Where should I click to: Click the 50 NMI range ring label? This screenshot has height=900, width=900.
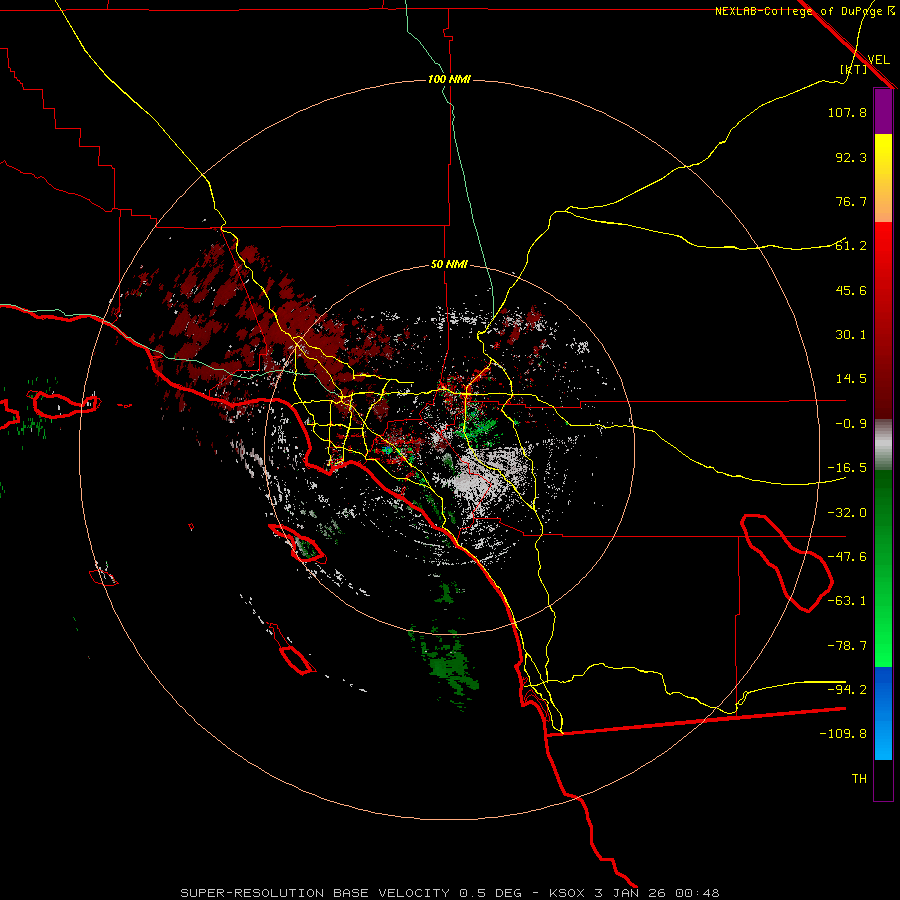[449, 265]
